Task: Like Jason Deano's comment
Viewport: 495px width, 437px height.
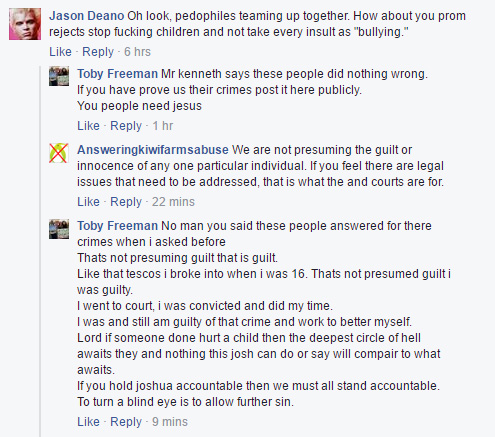Action: 60,52
